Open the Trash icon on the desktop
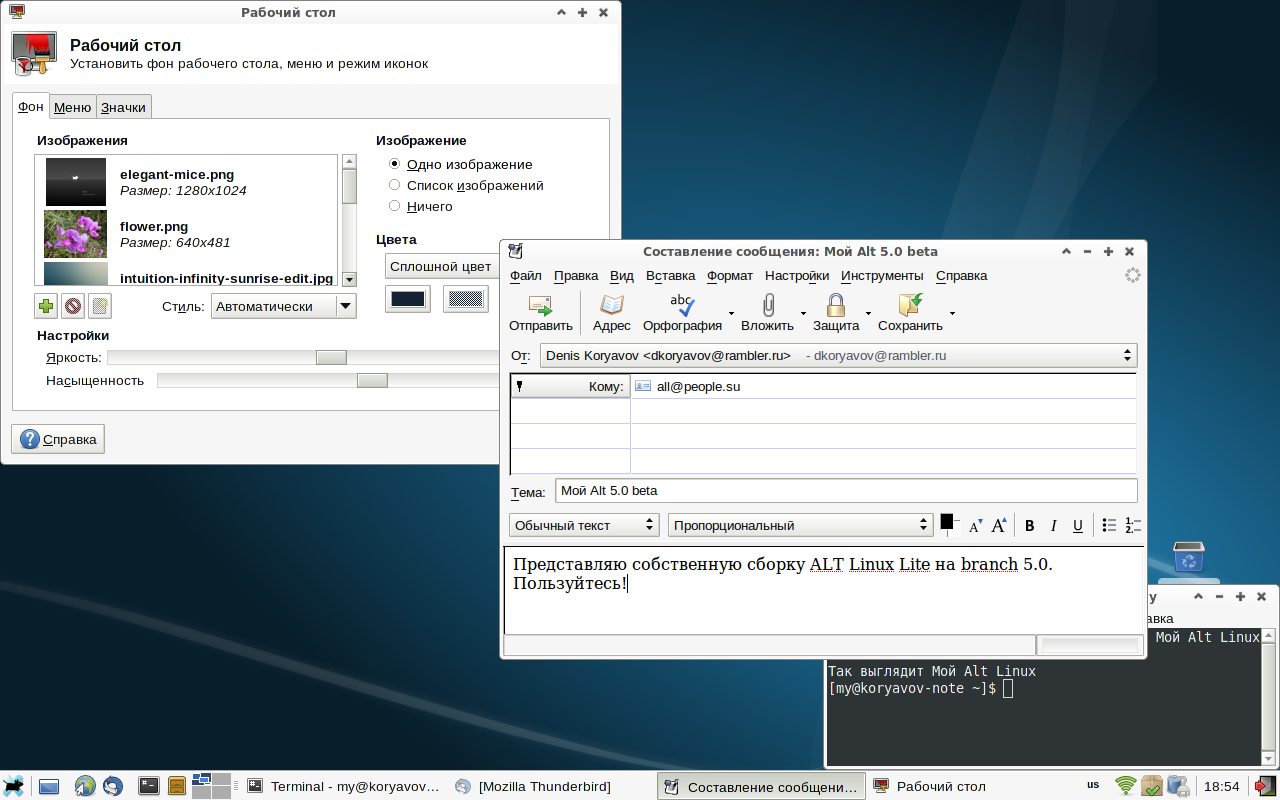The height and width of the screenshot is (800, 1280). point(1188,557)
